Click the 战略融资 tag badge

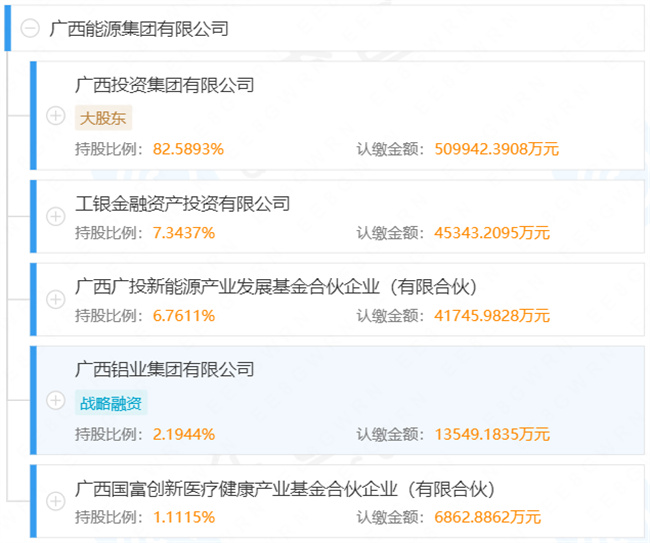click(111, 403)
